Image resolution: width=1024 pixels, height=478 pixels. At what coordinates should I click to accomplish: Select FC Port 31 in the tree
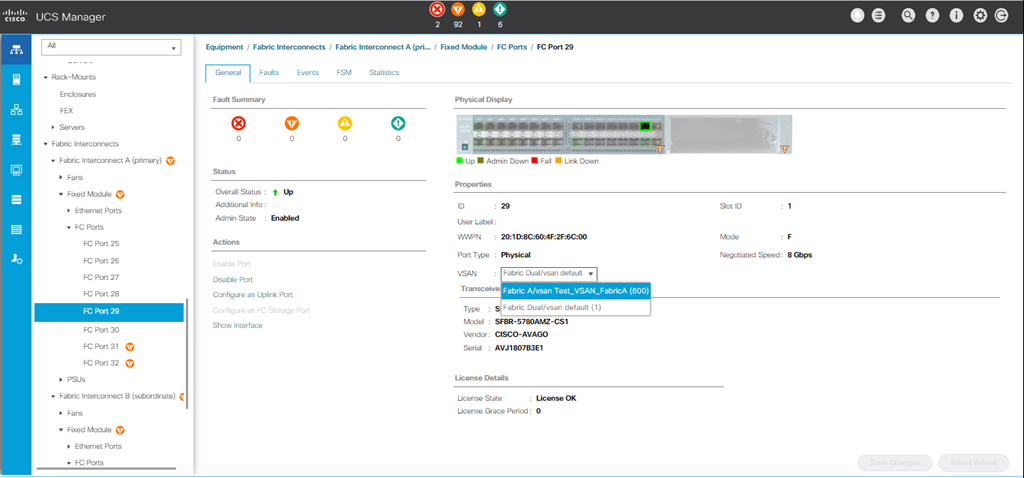click(x=101, y=346)
